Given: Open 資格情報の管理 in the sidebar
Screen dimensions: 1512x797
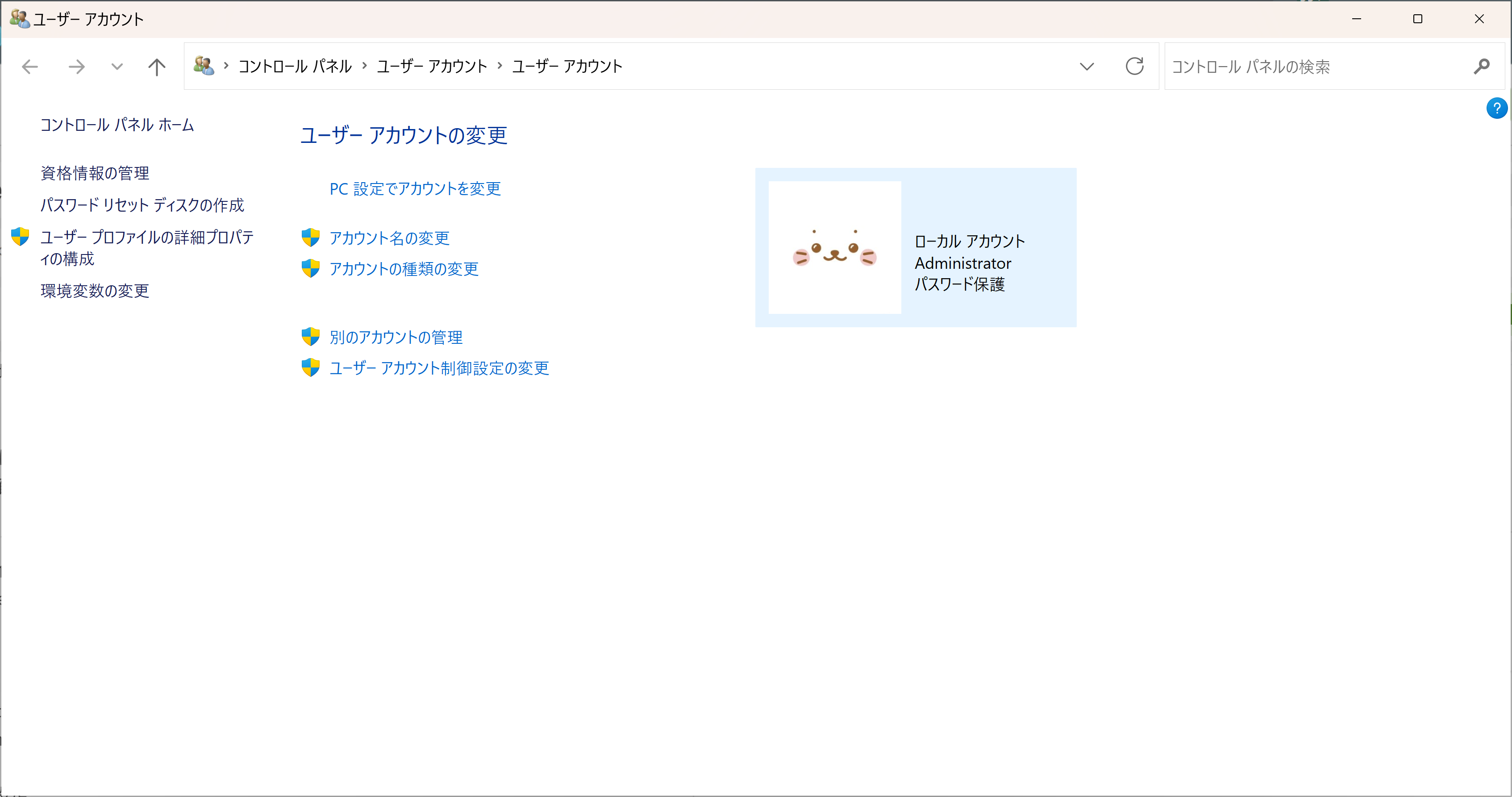Looking at the screenshot, I should coord(95,173).
